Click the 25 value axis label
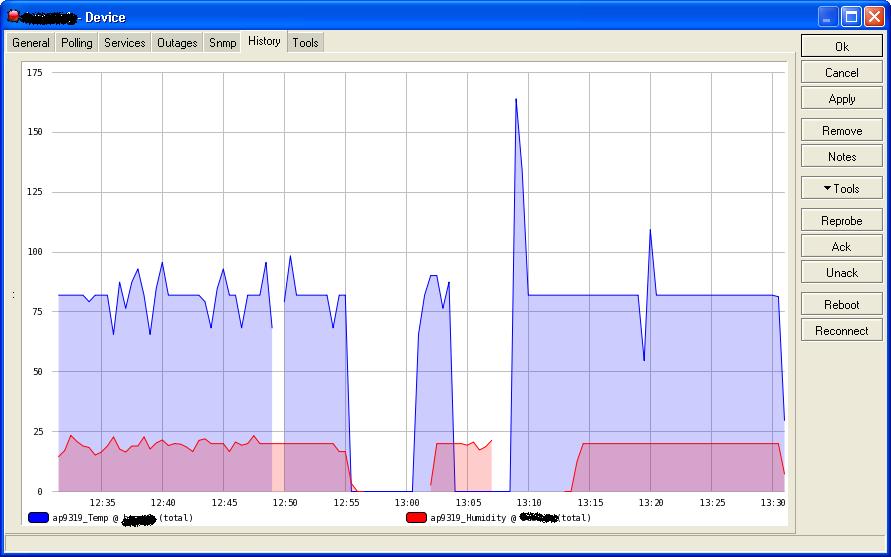Image resolution: width=891 pixels, height=557 pixels. click(36, 431)
